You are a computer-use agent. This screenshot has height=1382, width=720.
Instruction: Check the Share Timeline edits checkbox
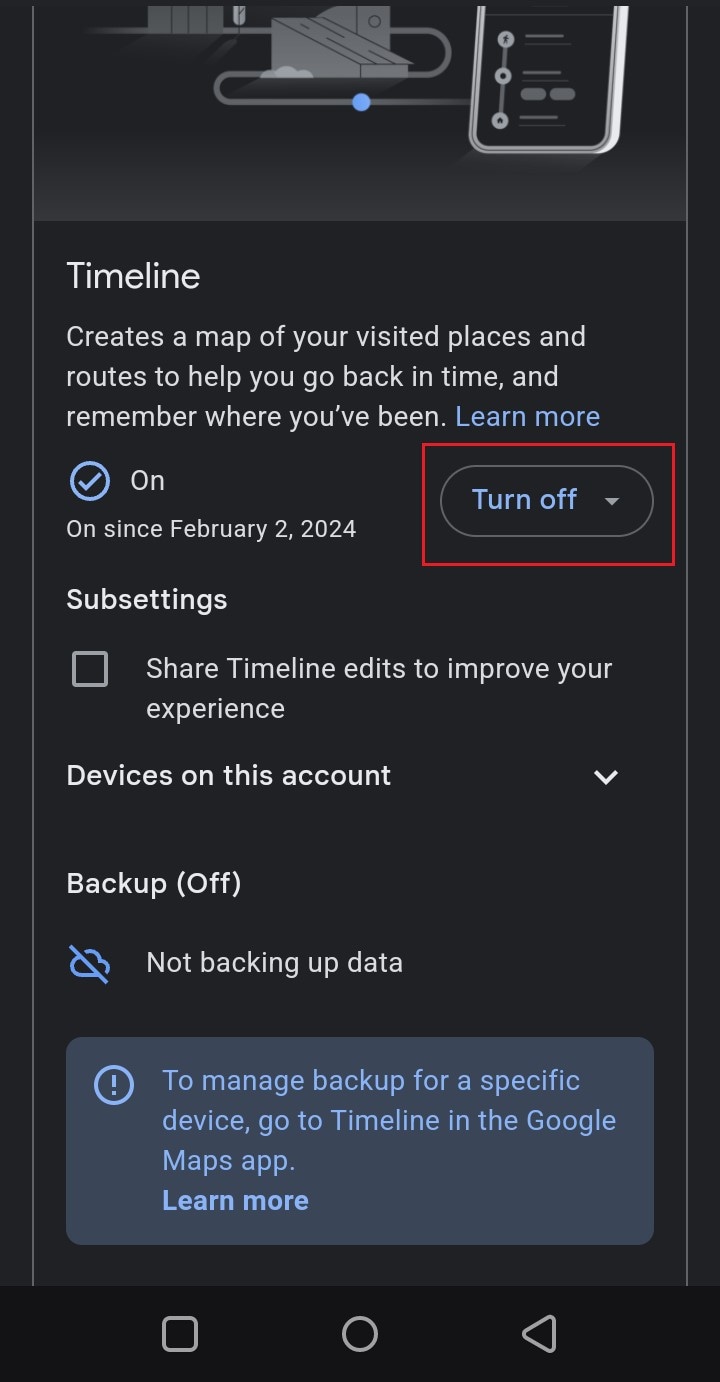(90, 669)
